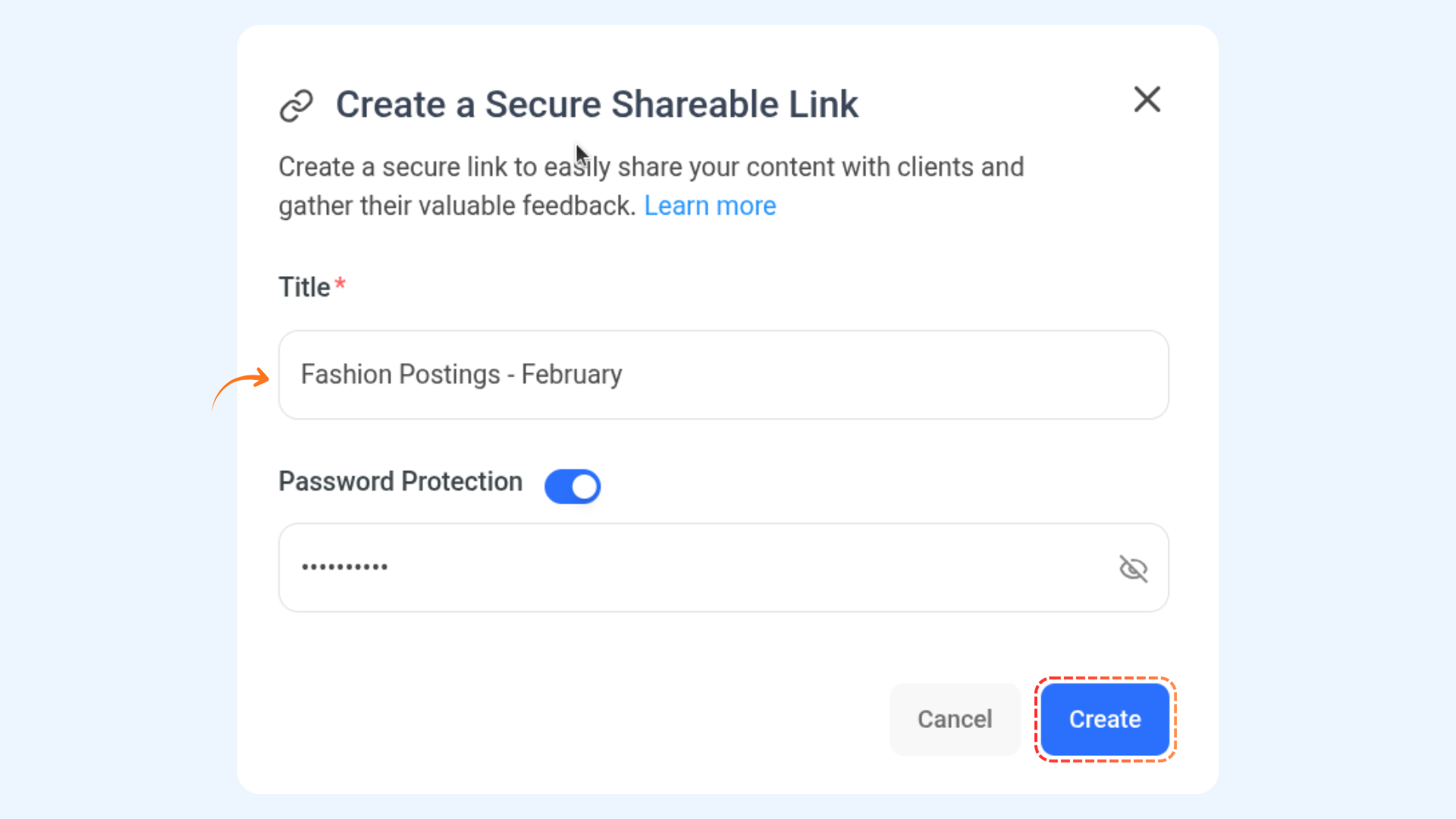Viewport: 1456px width, 819px height.
Task: Click the orange arrow pointing at the Title field
Action: pos(241,385)
